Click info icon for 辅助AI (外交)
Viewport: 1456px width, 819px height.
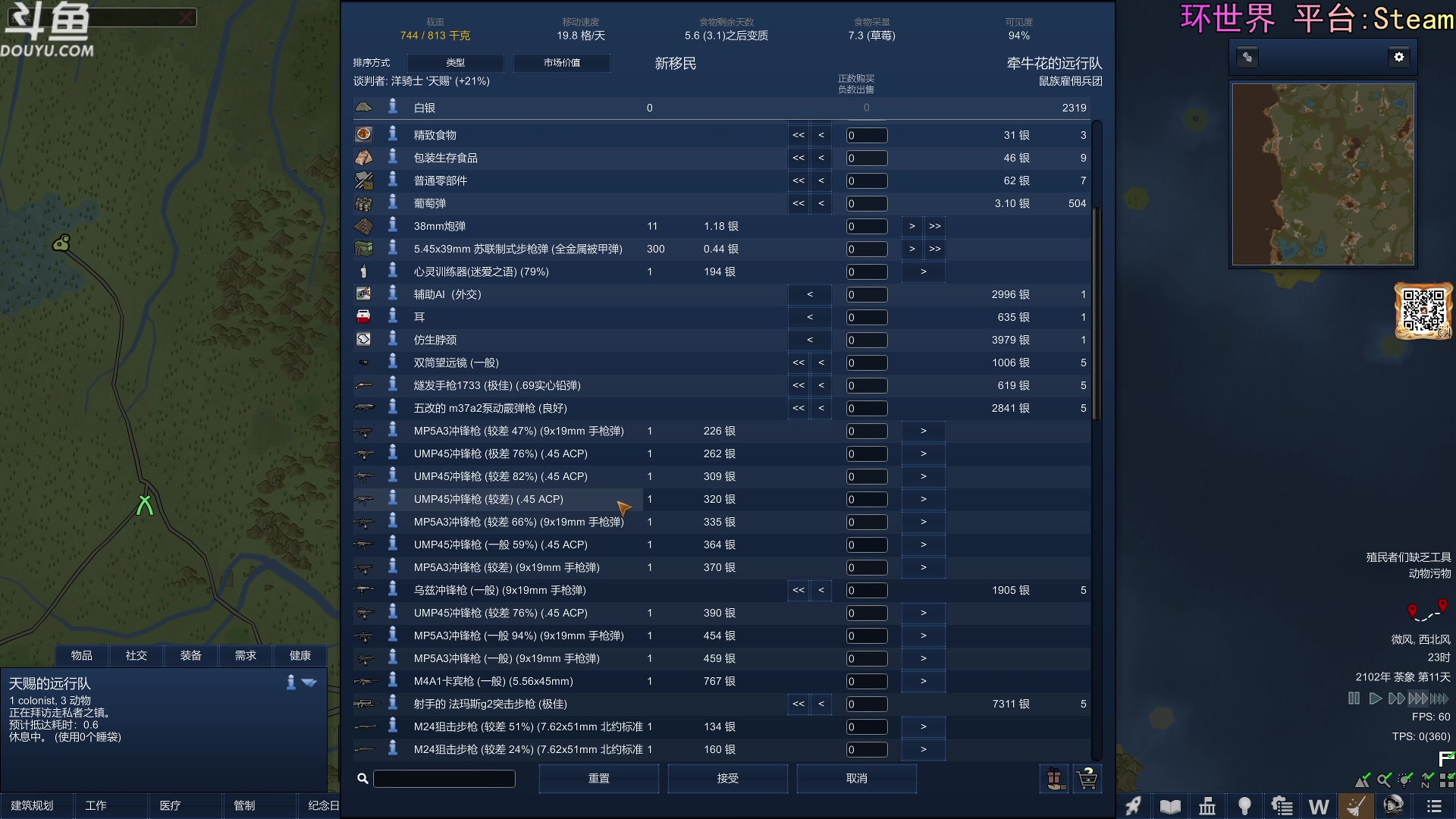point(393,293)
